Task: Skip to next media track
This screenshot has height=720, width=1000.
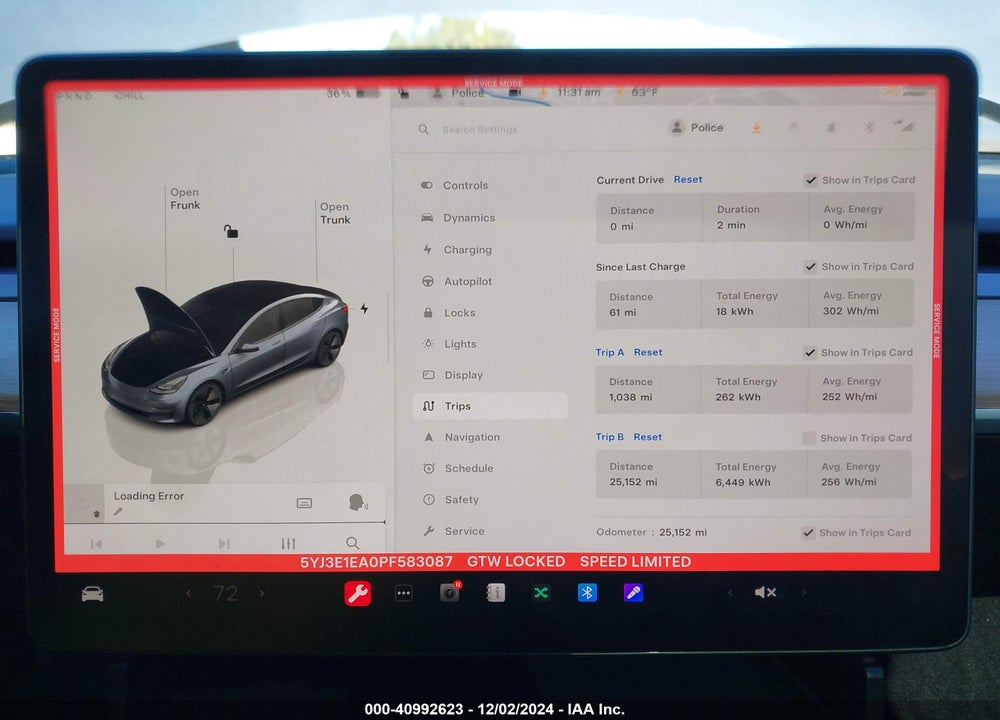Action: [224, 544]
